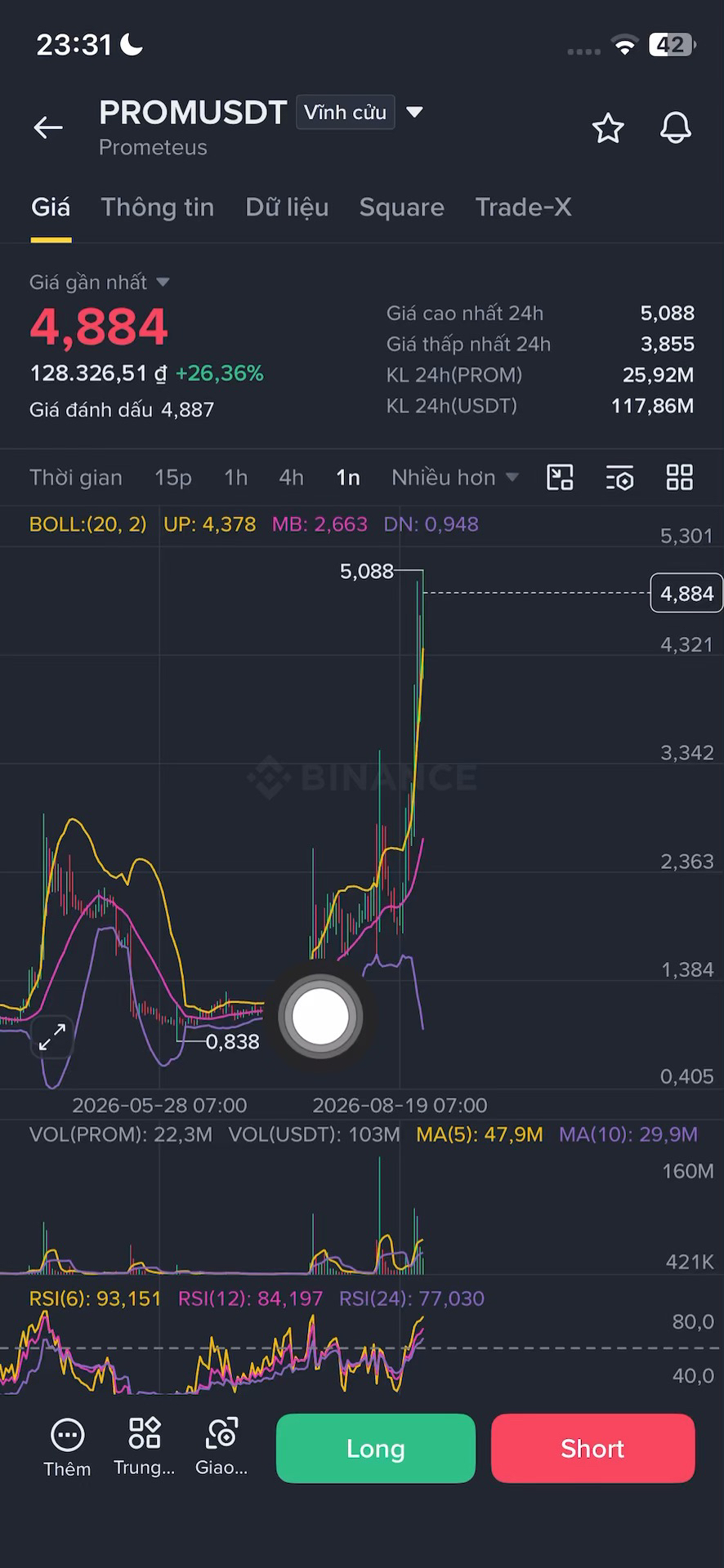This screenshot has height=1568, width=724.
Task: Expand the Giá gần nhất dropdown
Action: 100,282
